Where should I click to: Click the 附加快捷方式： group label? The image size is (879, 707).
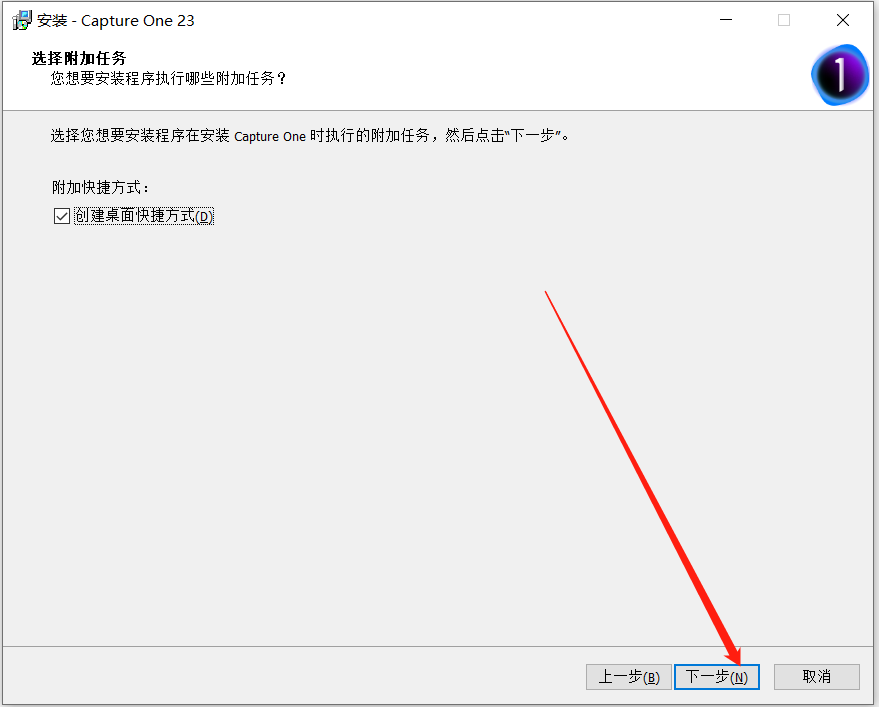click(100, 187)
